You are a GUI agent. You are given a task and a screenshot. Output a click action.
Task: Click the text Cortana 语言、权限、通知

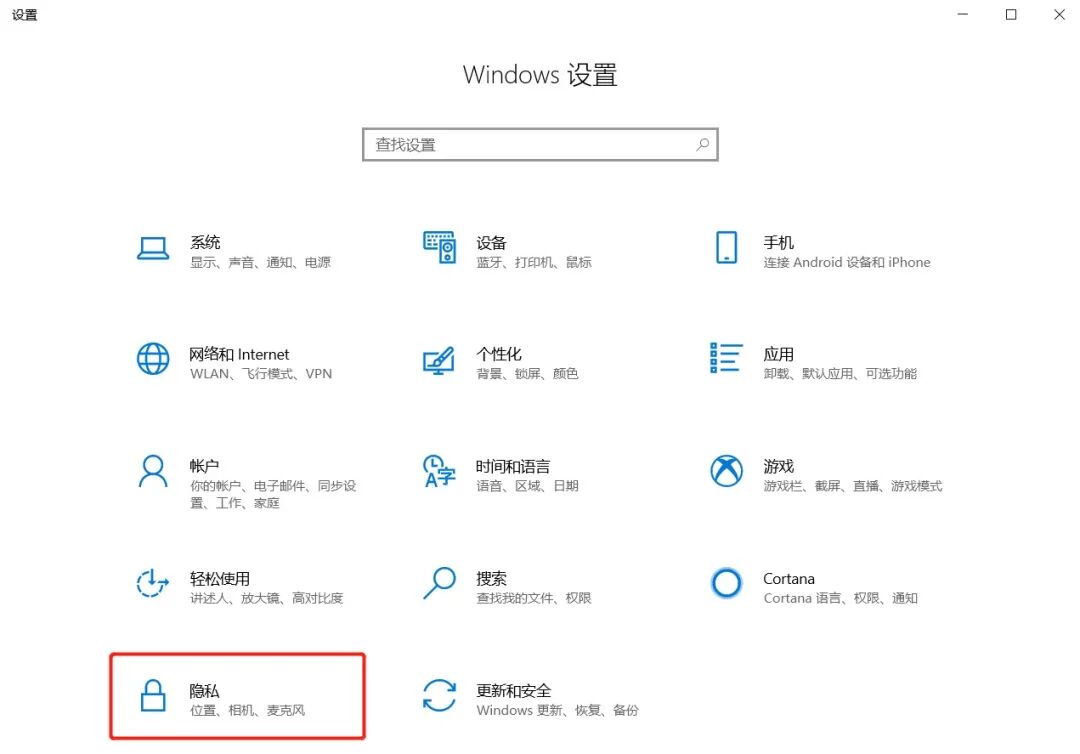[x=840, y=598]
